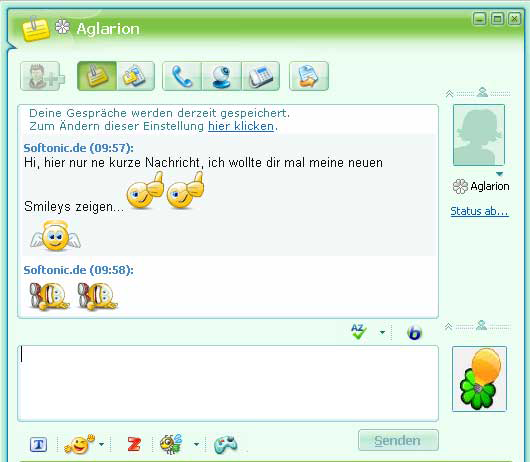Select the message mode notepad icon

(x=97, y=76)
